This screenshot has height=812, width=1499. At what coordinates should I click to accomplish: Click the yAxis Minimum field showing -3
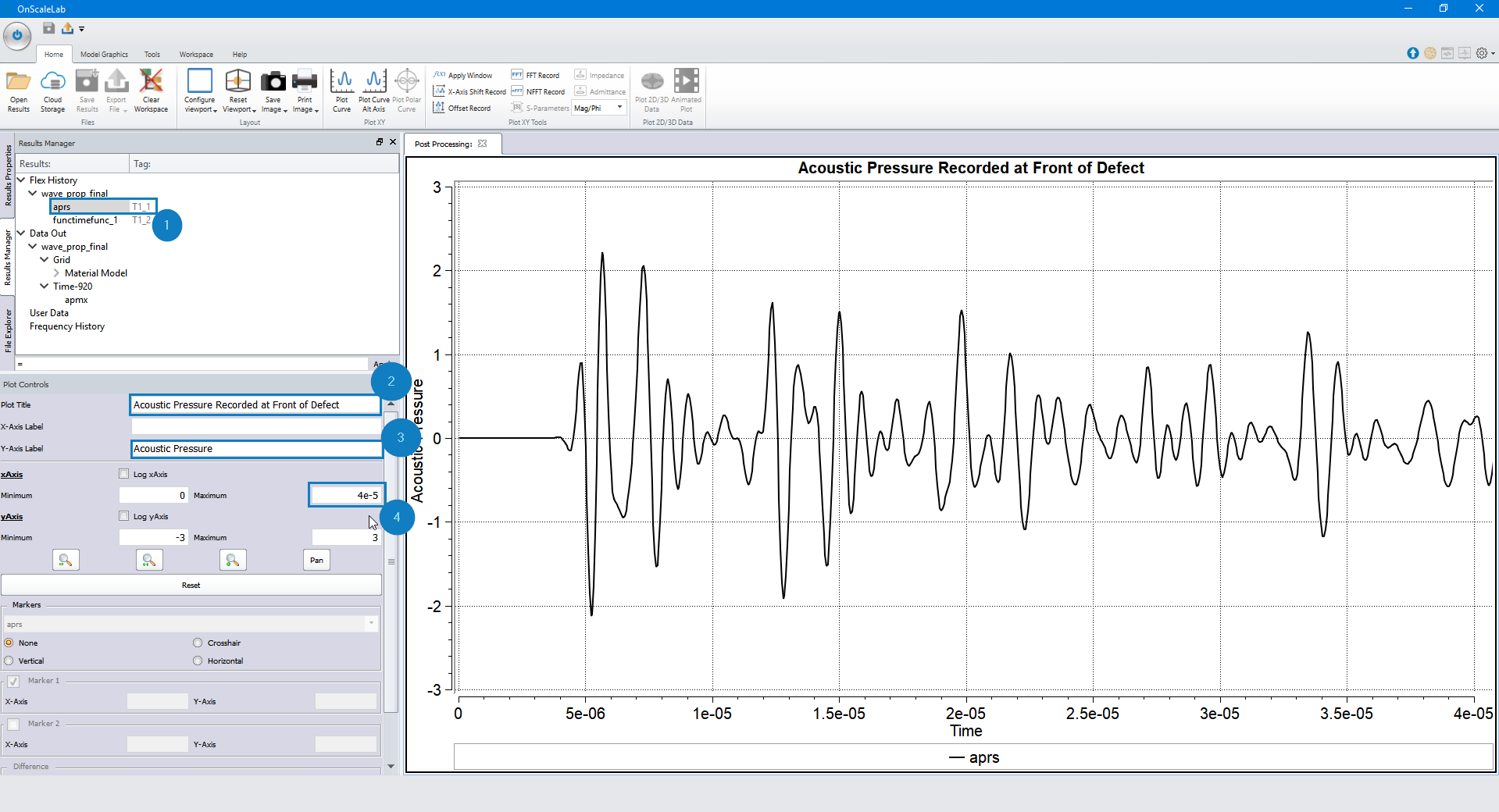(x=154, y=537)
